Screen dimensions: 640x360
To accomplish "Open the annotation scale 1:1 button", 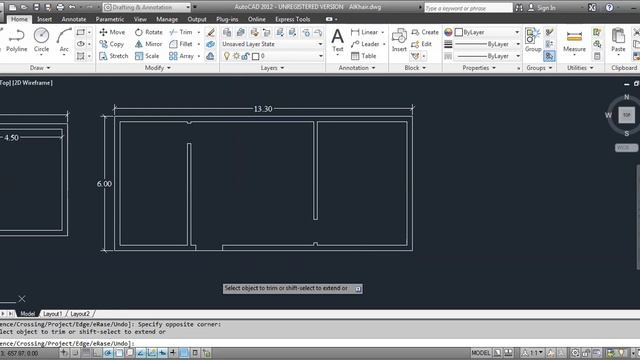I will tap(533, 353).
